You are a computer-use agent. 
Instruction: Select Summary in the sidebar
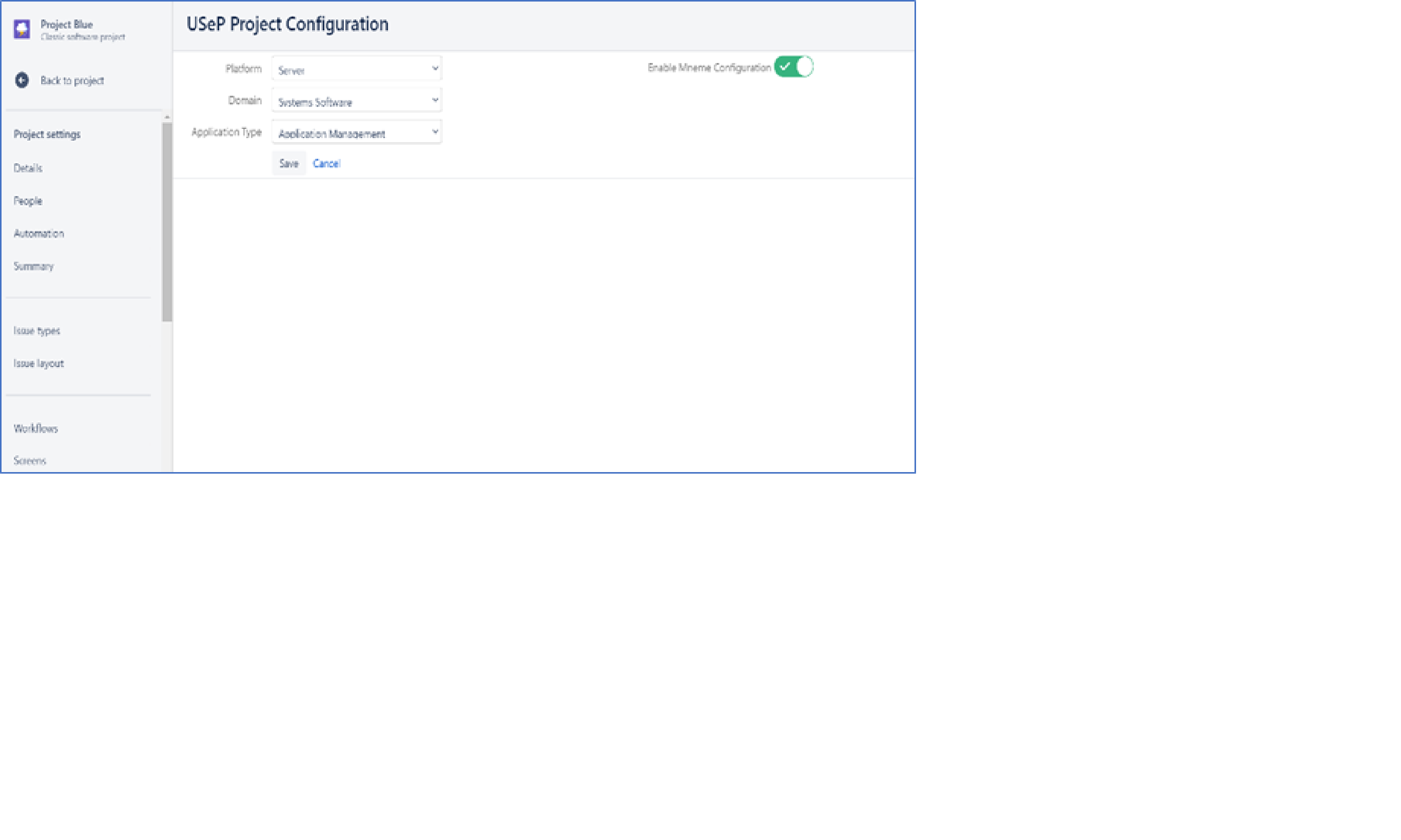click(33, 266)
